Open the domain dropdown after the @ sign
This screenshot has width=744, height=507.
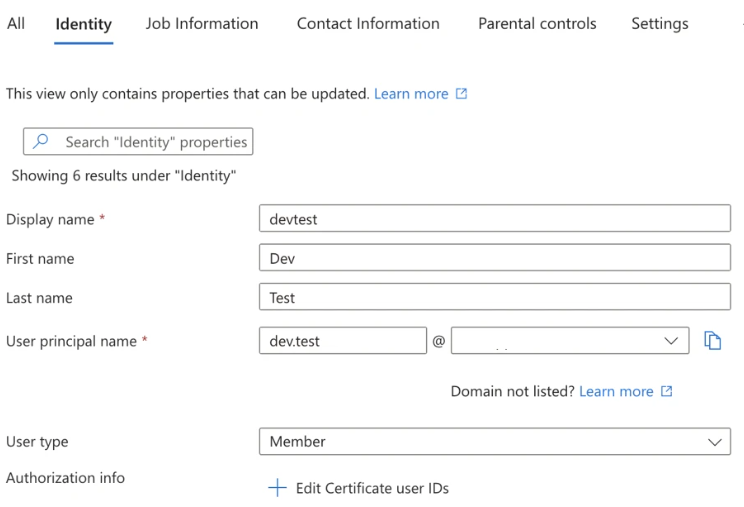click(x=570, y=341)
